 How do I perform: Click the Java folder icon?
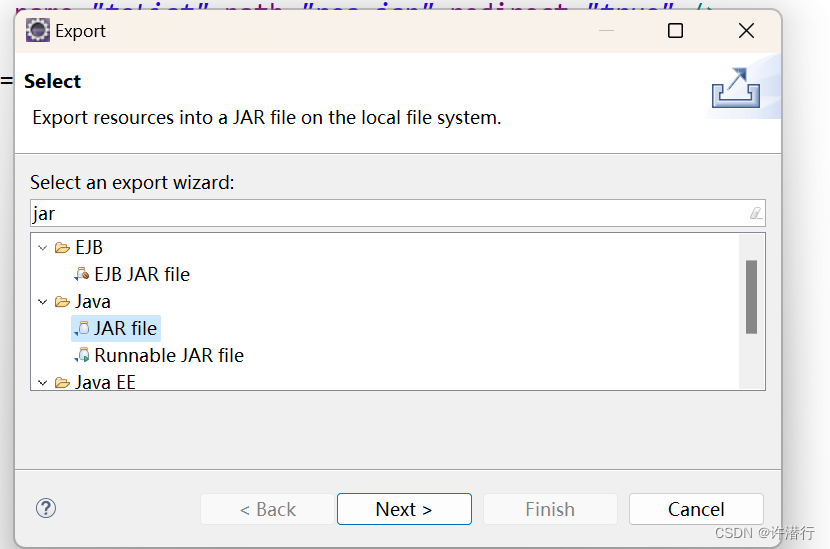point(62,301)
